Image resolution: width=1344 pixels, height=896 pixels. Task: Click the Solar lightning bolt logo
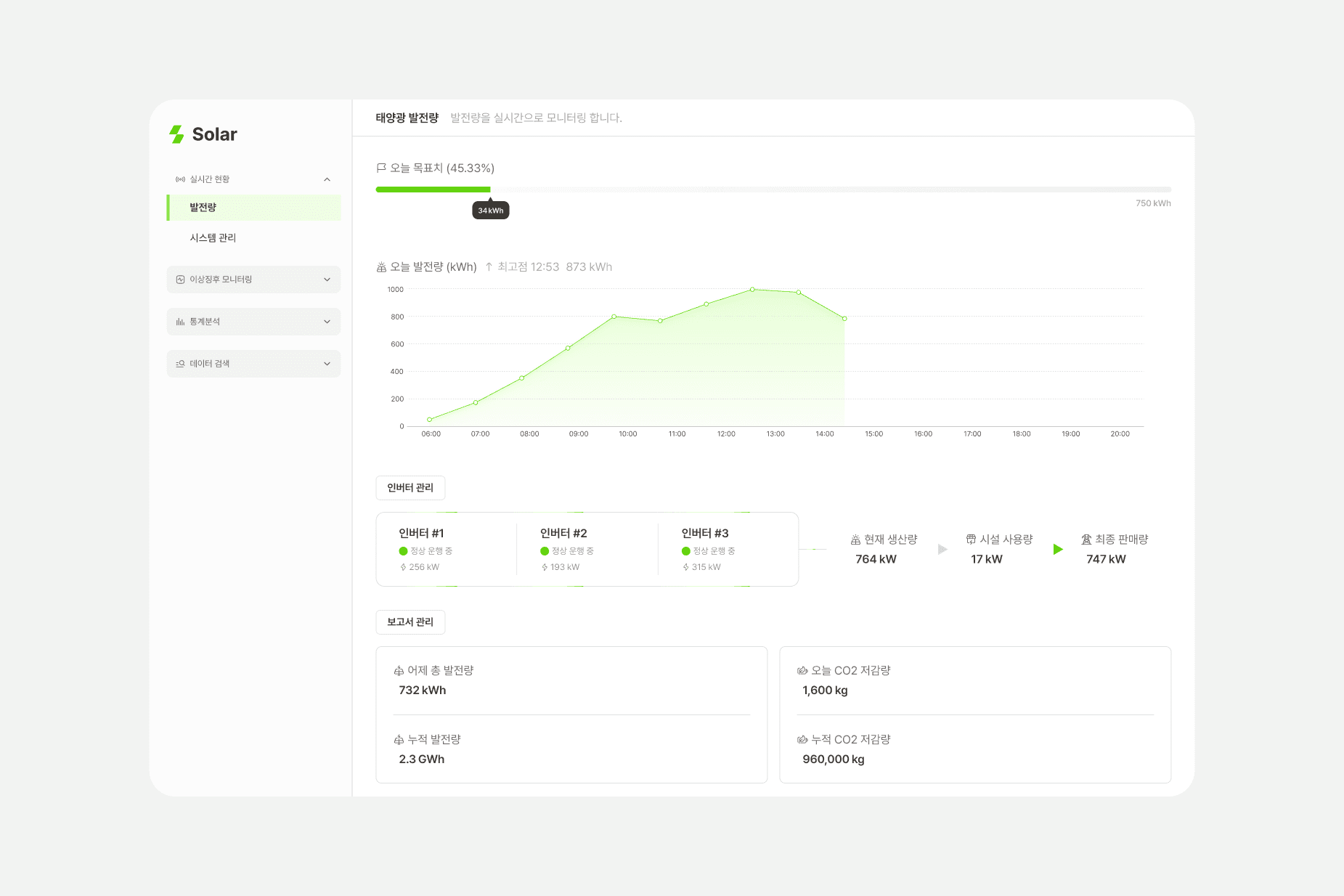176,134
